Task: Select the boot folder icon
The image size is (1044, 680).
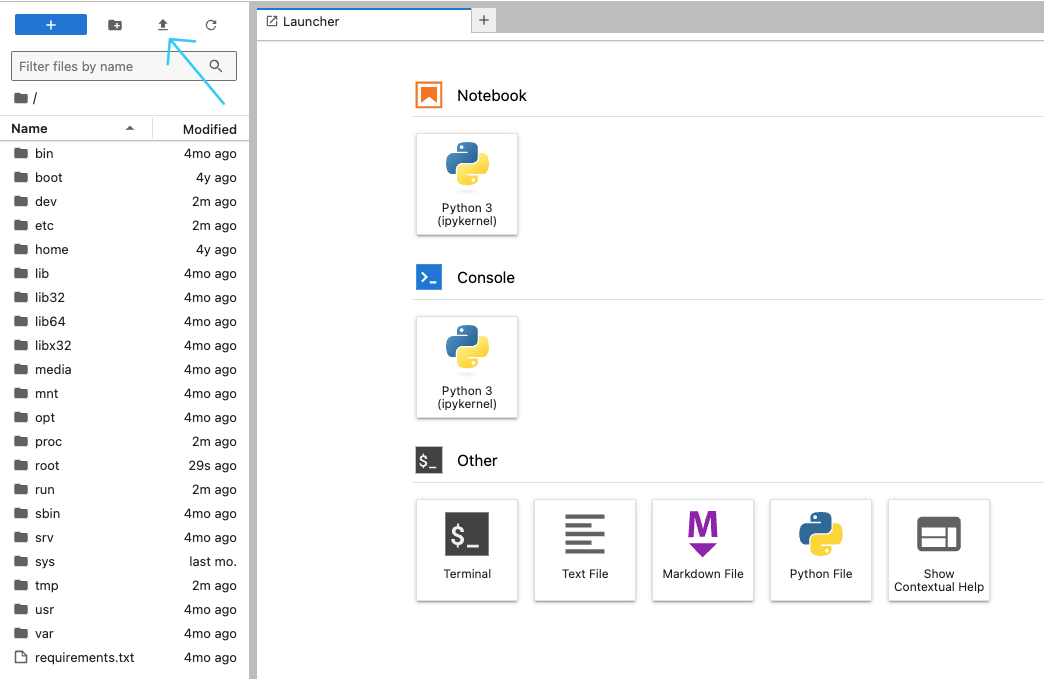Action: click(21, 177)
